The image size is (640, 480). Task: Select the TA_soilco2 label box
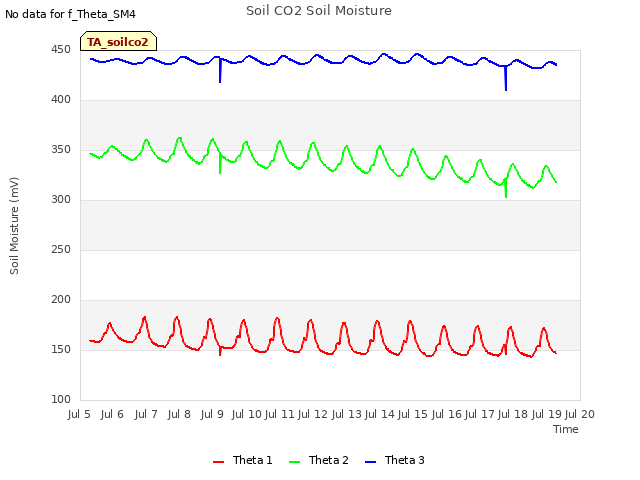(x=118, y=41)
